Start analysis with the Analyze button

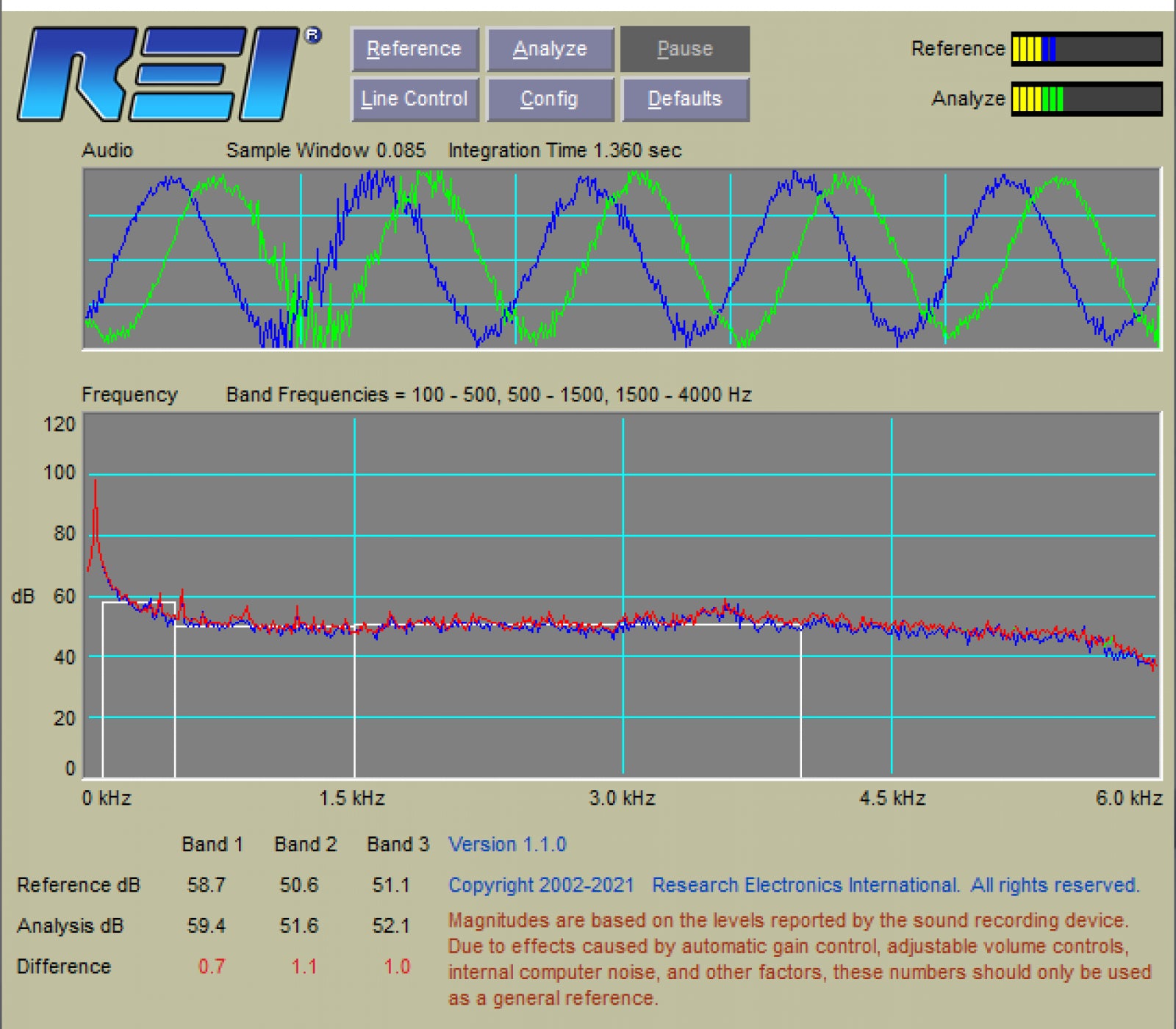tap(551, 49)
